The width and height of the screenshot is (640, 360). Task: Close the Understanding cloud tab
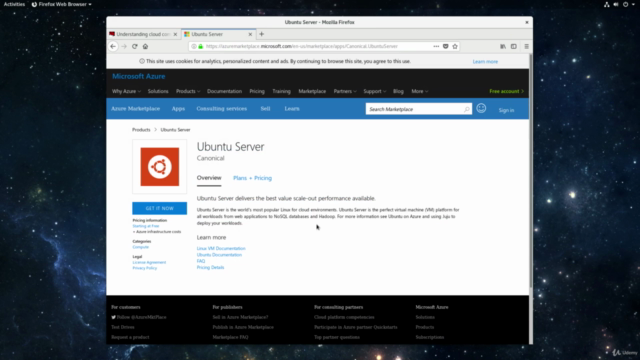pos(175,34)
